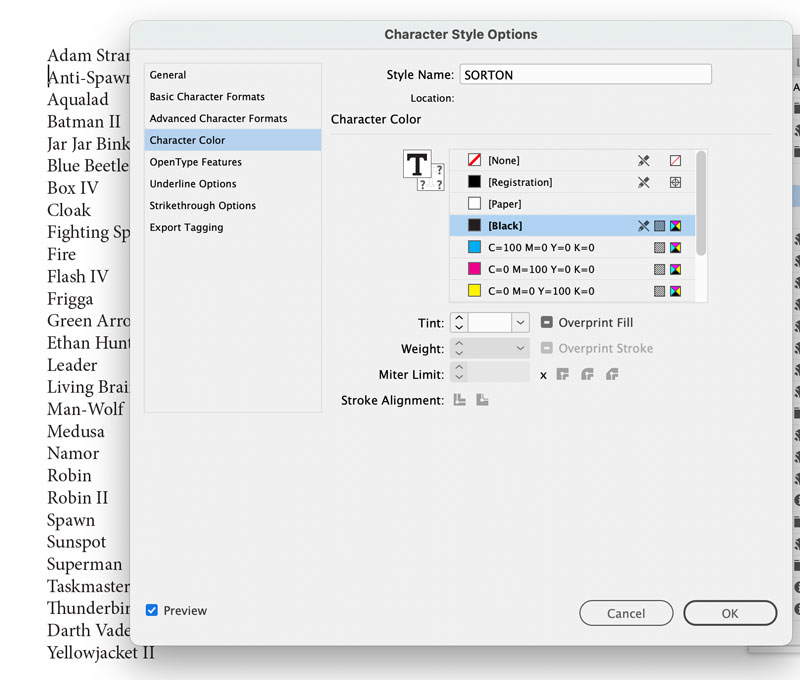This screenshot has height=680, width=800.
Task: Select the [None] swatch
Action: pos(572,161)
